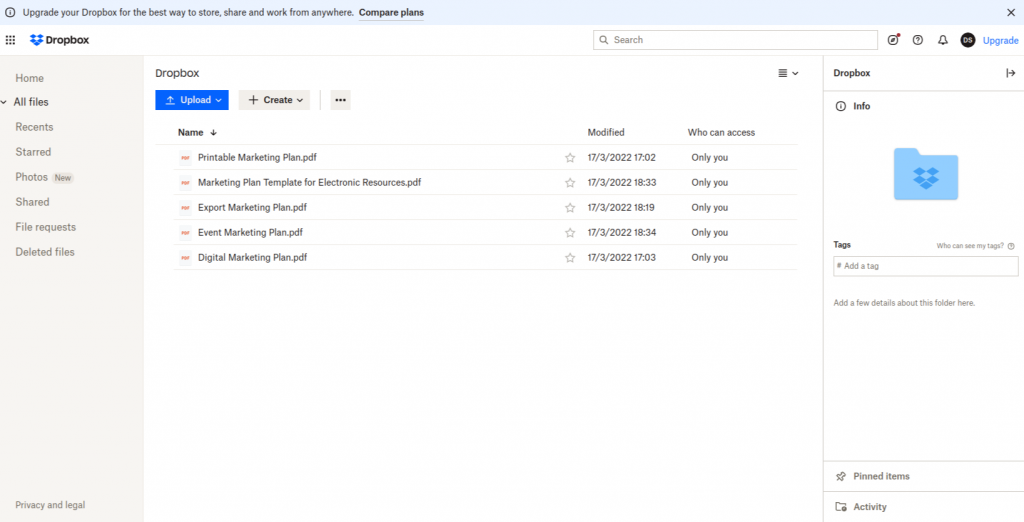Toggle star on Digital Marketing Plan.pdf
This screenshot has width=1024, height=522.
pyautogui.click(x=570, y=258)
